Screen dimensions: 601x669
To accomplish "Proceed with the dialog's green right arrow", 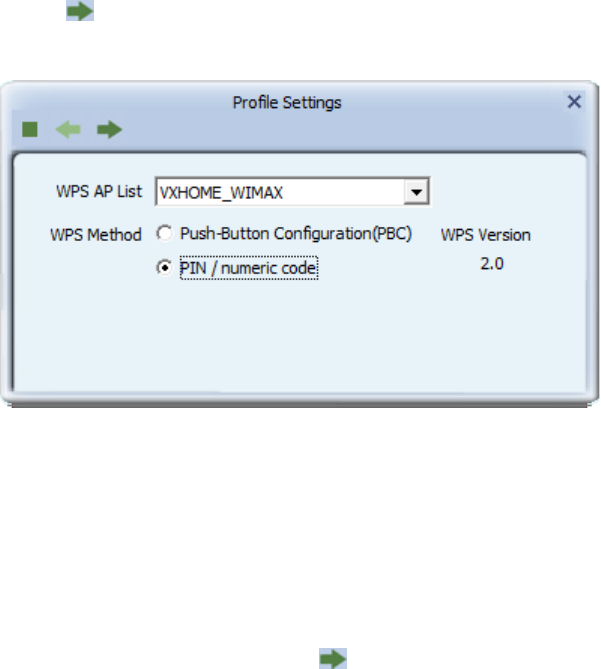I will coord(110,130).
